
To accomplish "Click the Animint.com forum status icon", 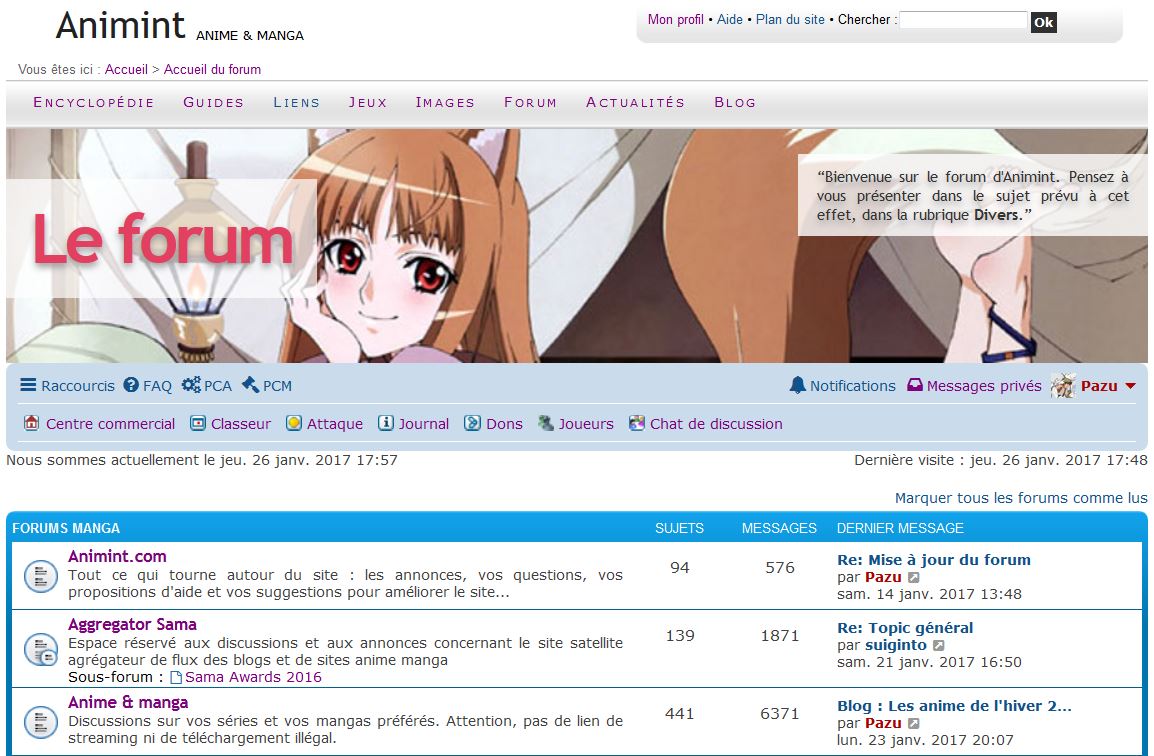I will pos(40,576).
